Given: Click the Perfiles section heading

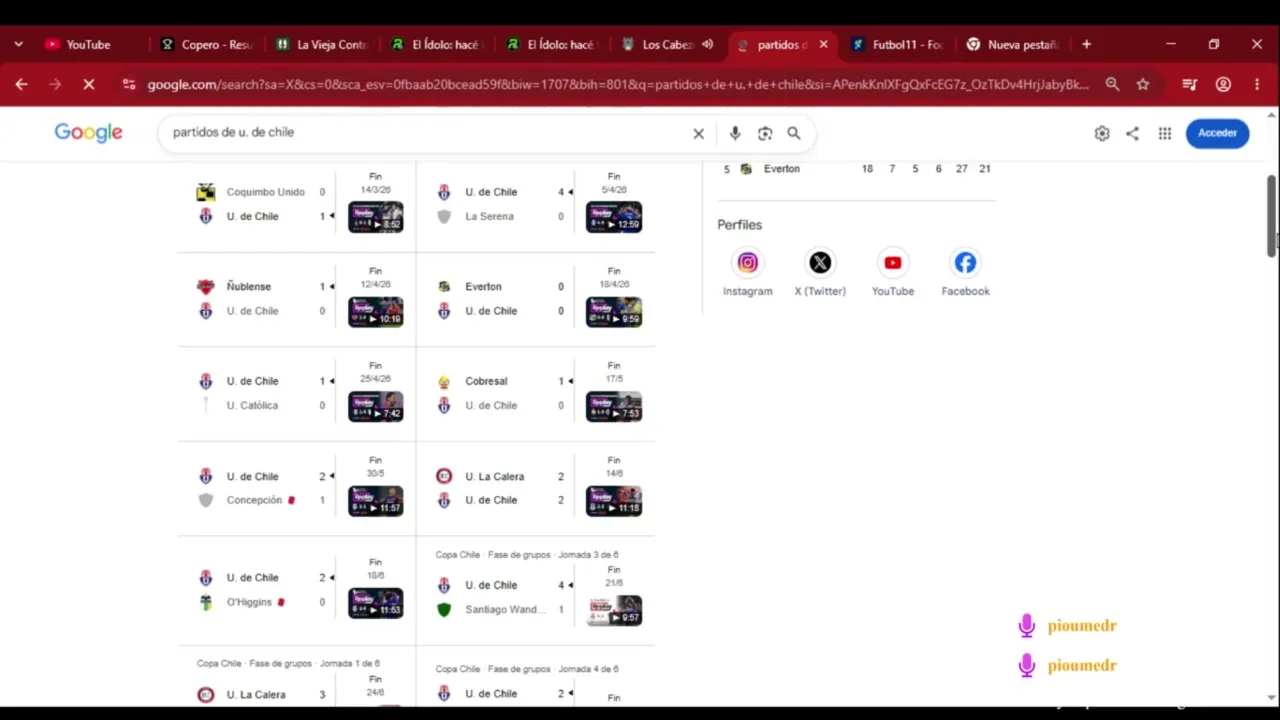Looking at the screenshot, I should tap(740, 225).
